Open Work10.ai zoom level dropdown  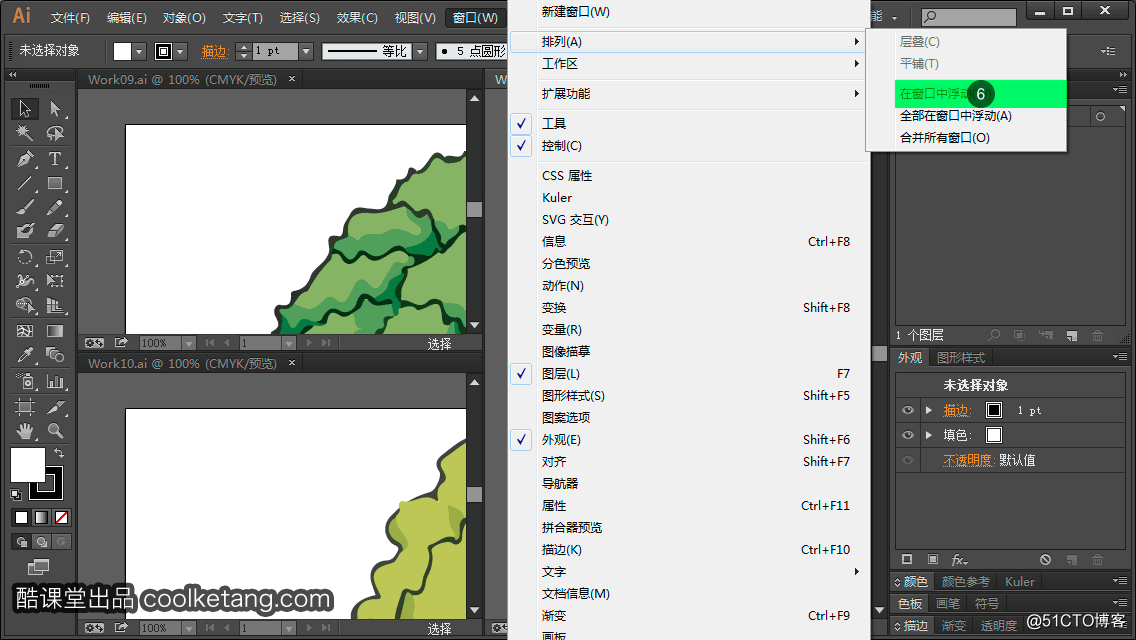pyautogui.click(x=188, y=628)
